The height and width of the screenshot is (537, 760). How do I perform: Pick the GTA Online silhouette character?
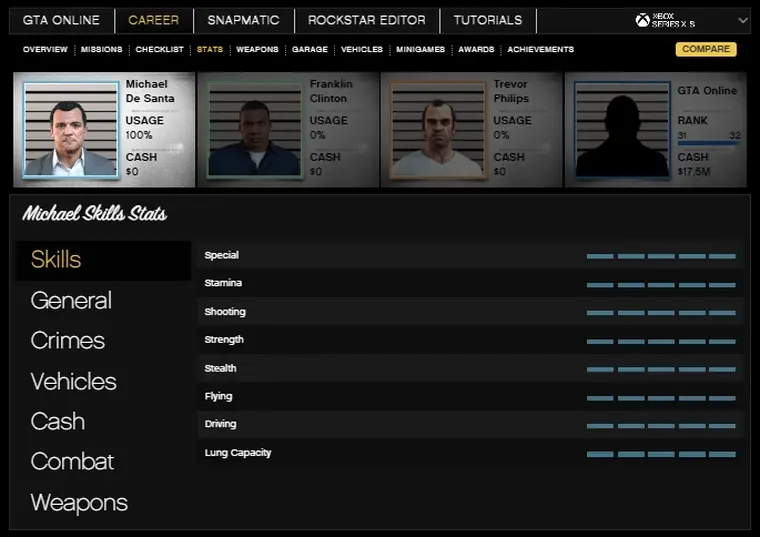pos(622,129)
